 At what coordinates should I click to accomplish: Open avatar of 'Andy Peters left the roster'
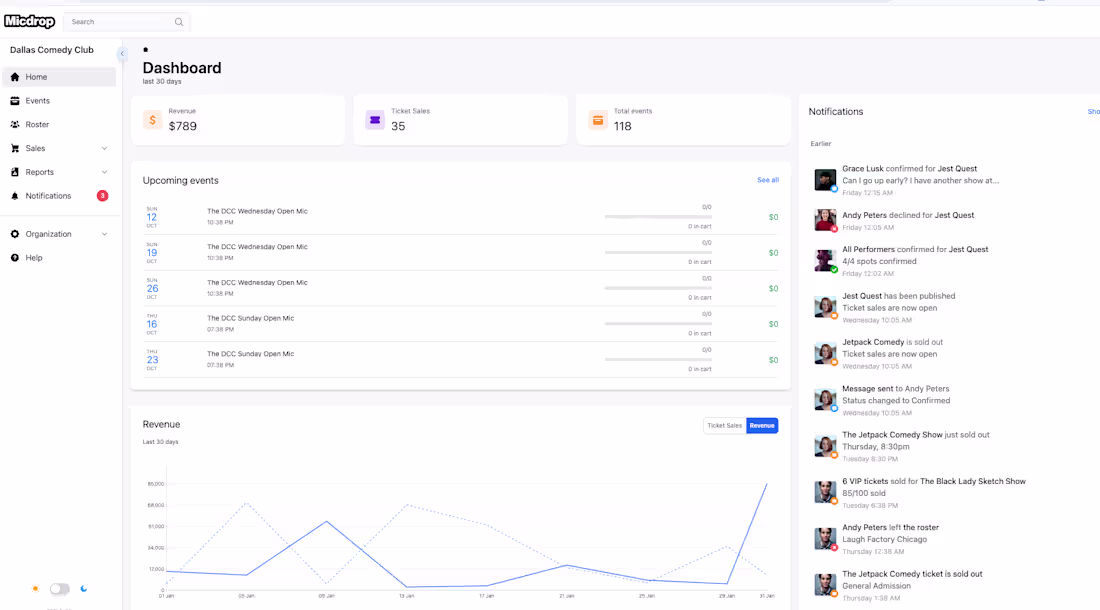[825, 538]
